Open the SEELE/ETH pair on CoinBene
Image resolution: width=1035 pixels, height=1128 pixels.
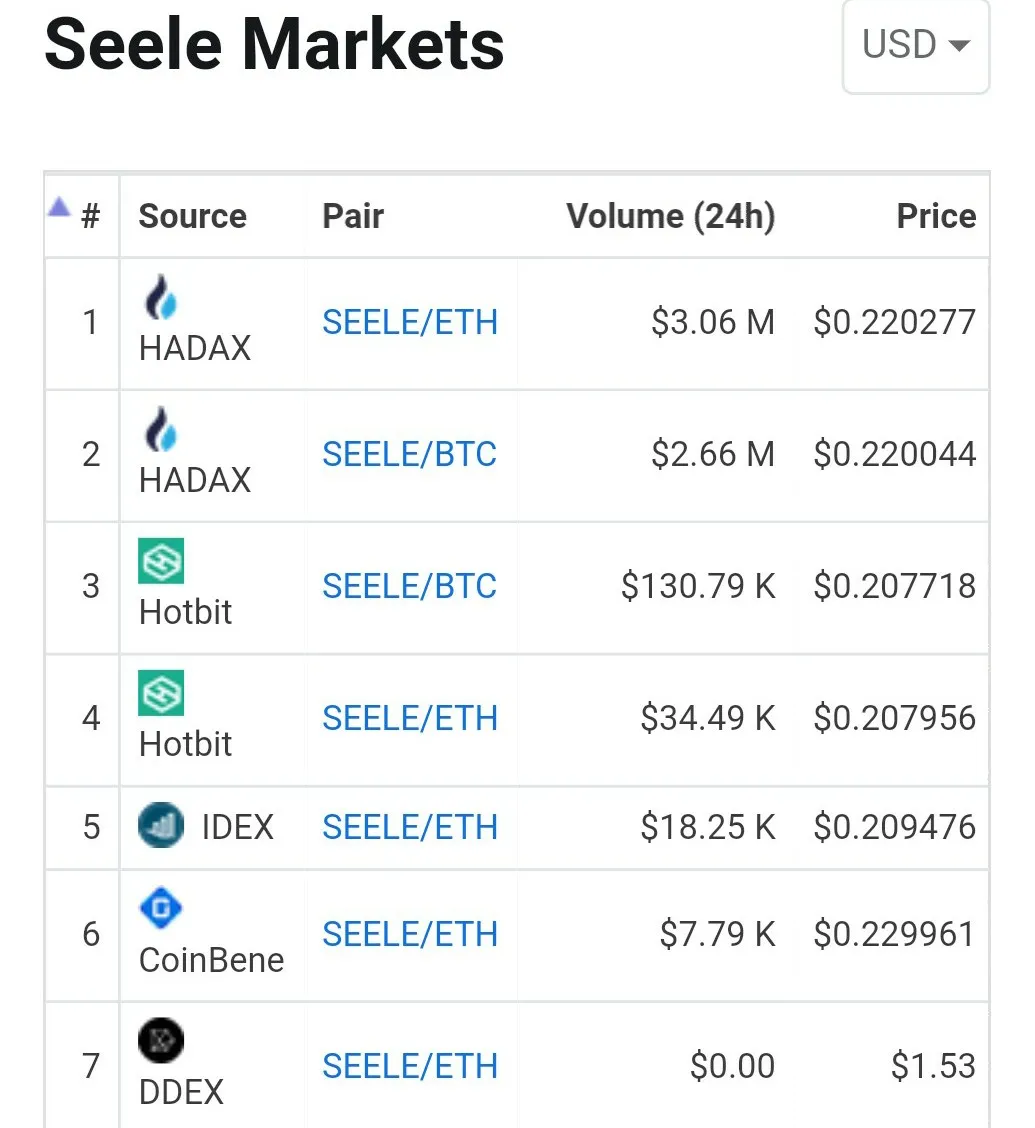[410, 934]
